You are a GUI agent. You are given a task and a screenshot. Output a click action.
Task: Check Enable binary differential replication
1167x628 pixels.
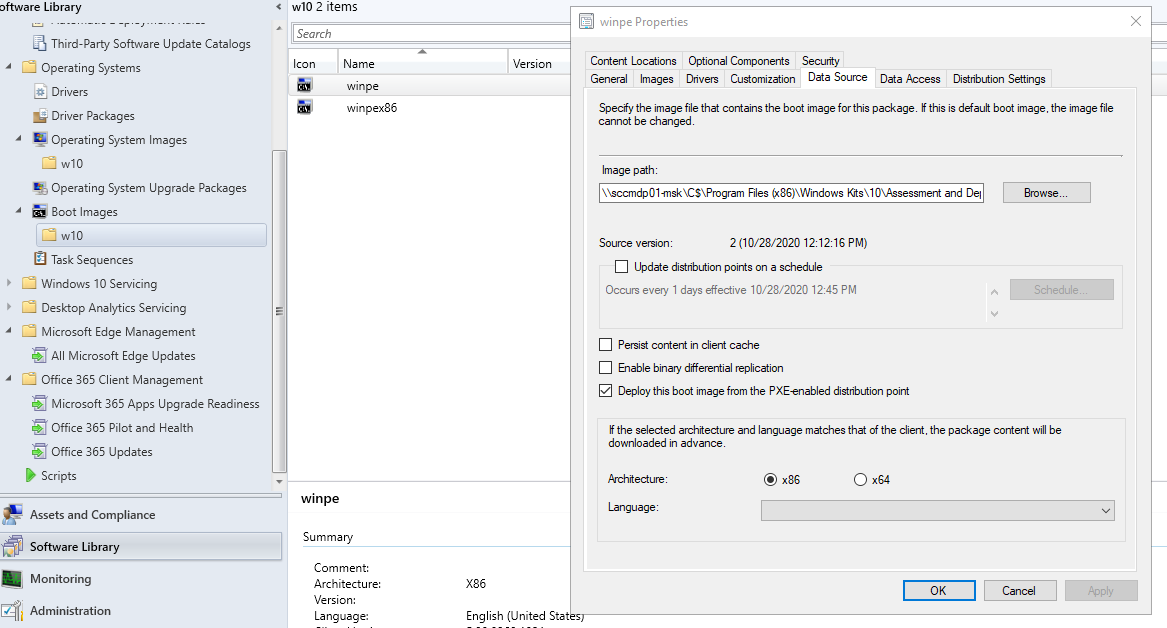tap(606, 368)
